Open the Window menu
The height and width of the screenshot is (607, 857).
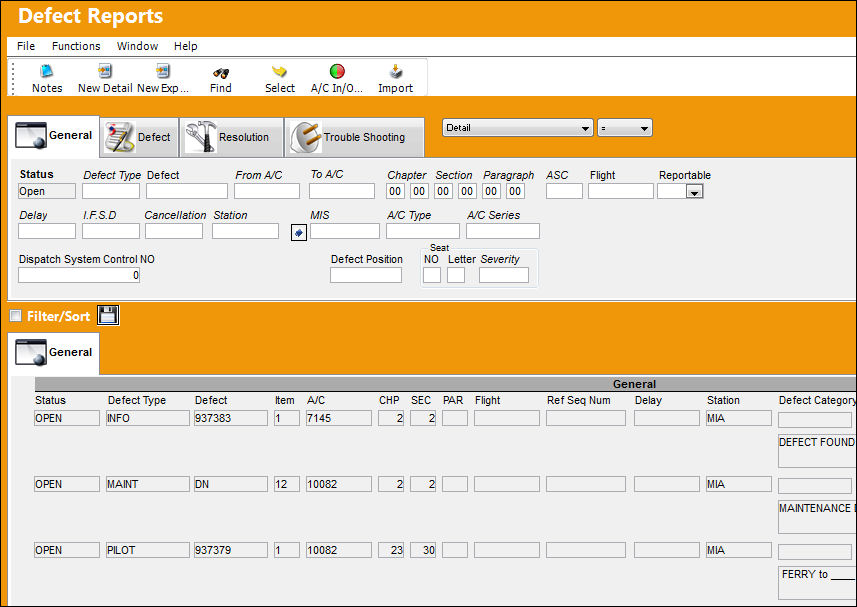click(137, 46)
